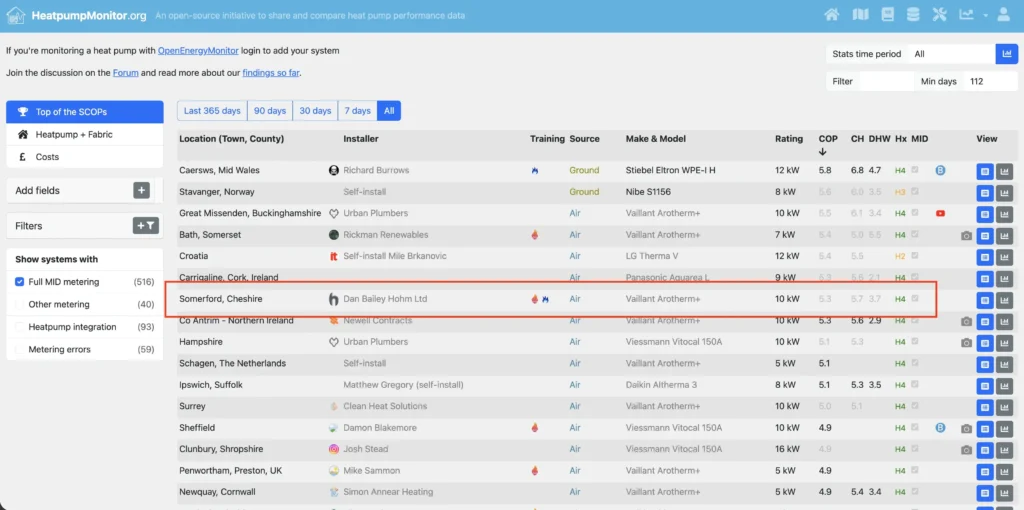Image resolution: width=1024 pixels, height=510 pixels.
Task: Expand Filters with add-filter button
Action: (x=146, y=226)
